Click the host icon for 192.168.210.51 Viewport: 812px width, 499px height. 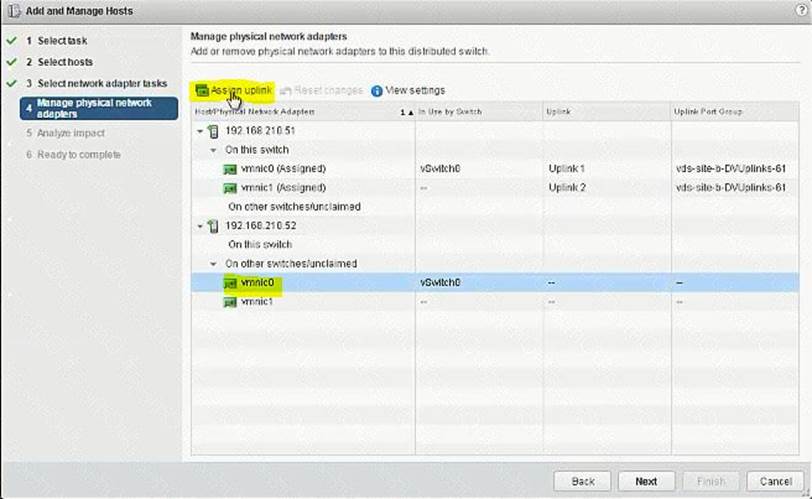(212, 131)
